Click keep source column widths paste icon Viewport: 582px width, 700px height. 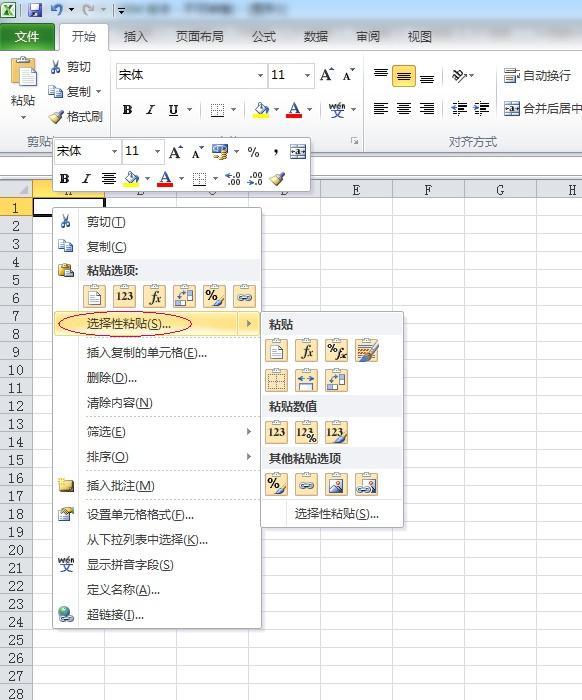coord(307,380)
